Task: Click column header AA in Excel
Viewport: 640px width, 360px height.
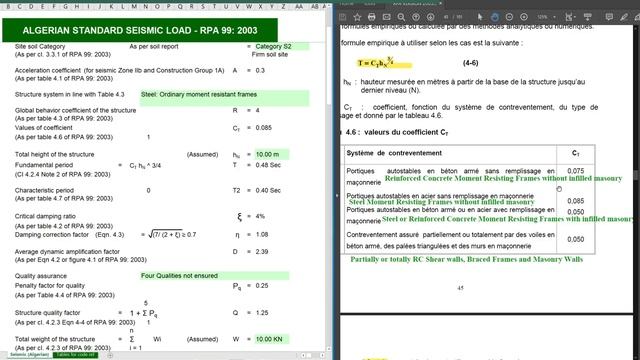Action: pos(299,7)
